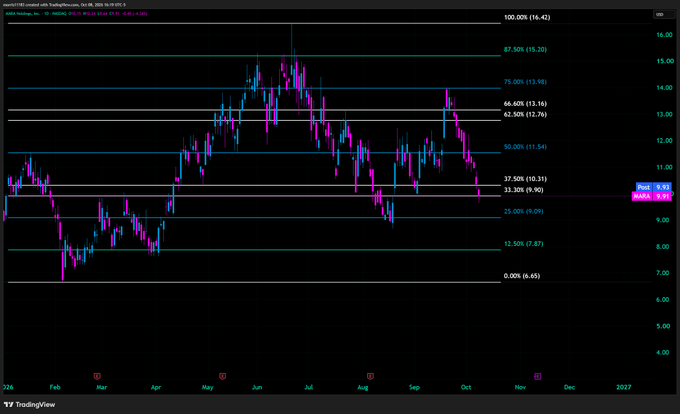
Task: Select the 0.00% (6.65) Fib level label
Action: click(x=521, y=276)
